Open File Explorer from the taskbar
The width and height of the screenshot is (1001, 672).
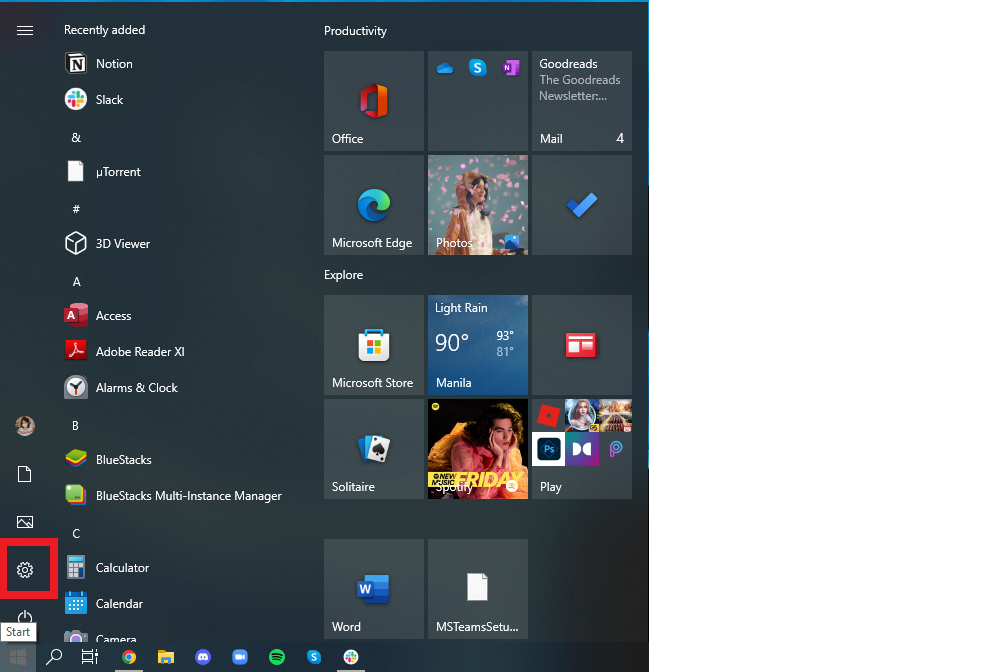point(166,657)
